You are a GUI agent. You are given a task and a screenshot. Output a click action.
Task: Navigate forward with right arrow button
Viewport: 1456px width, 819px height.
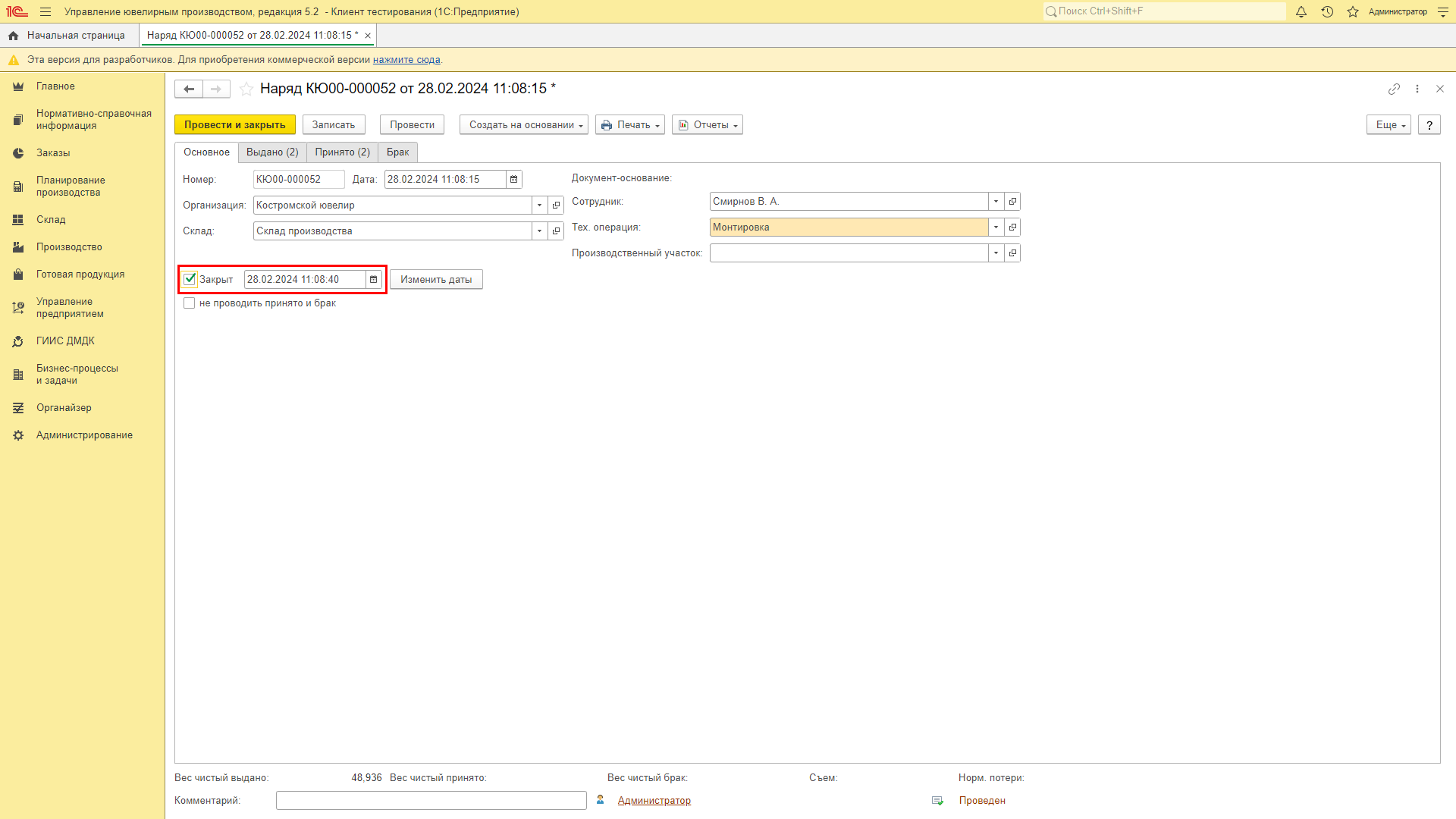point(216,89)
